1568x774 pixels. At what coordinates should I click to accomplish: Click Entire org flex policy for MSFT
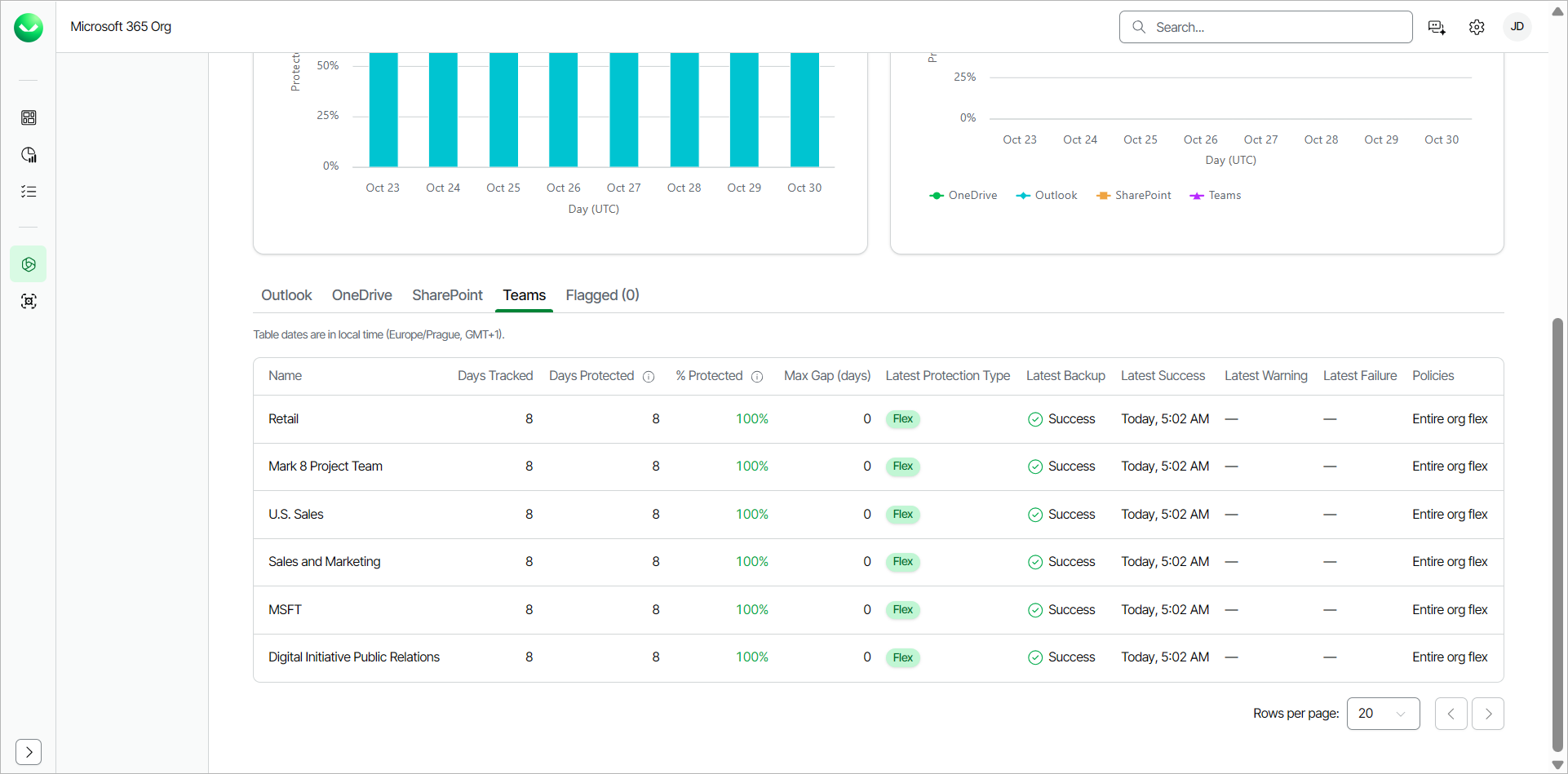click(x=1450, y=610)
